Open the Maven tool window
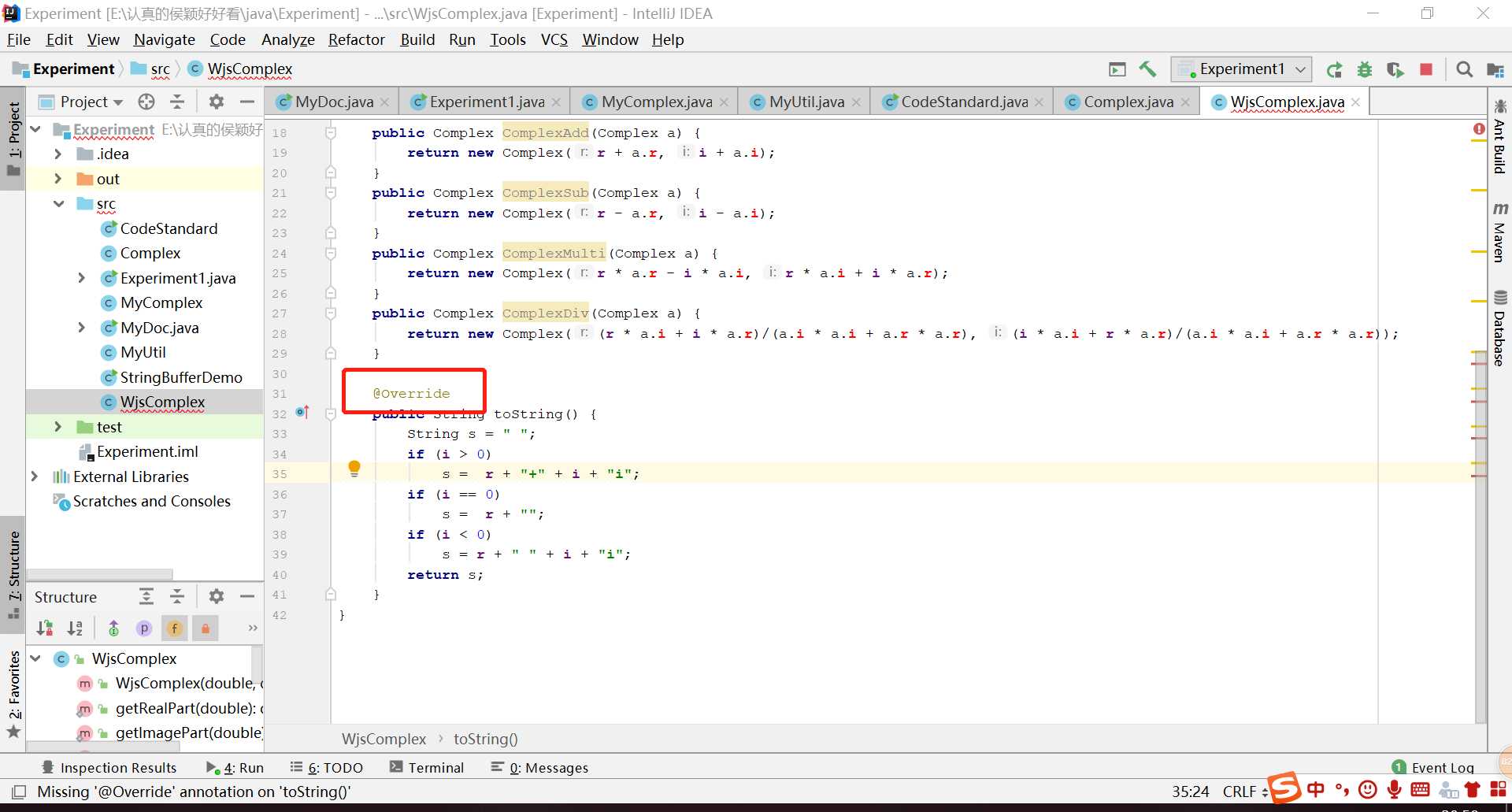Viewport: 1512px width, 812px height. coord(1499,232)
